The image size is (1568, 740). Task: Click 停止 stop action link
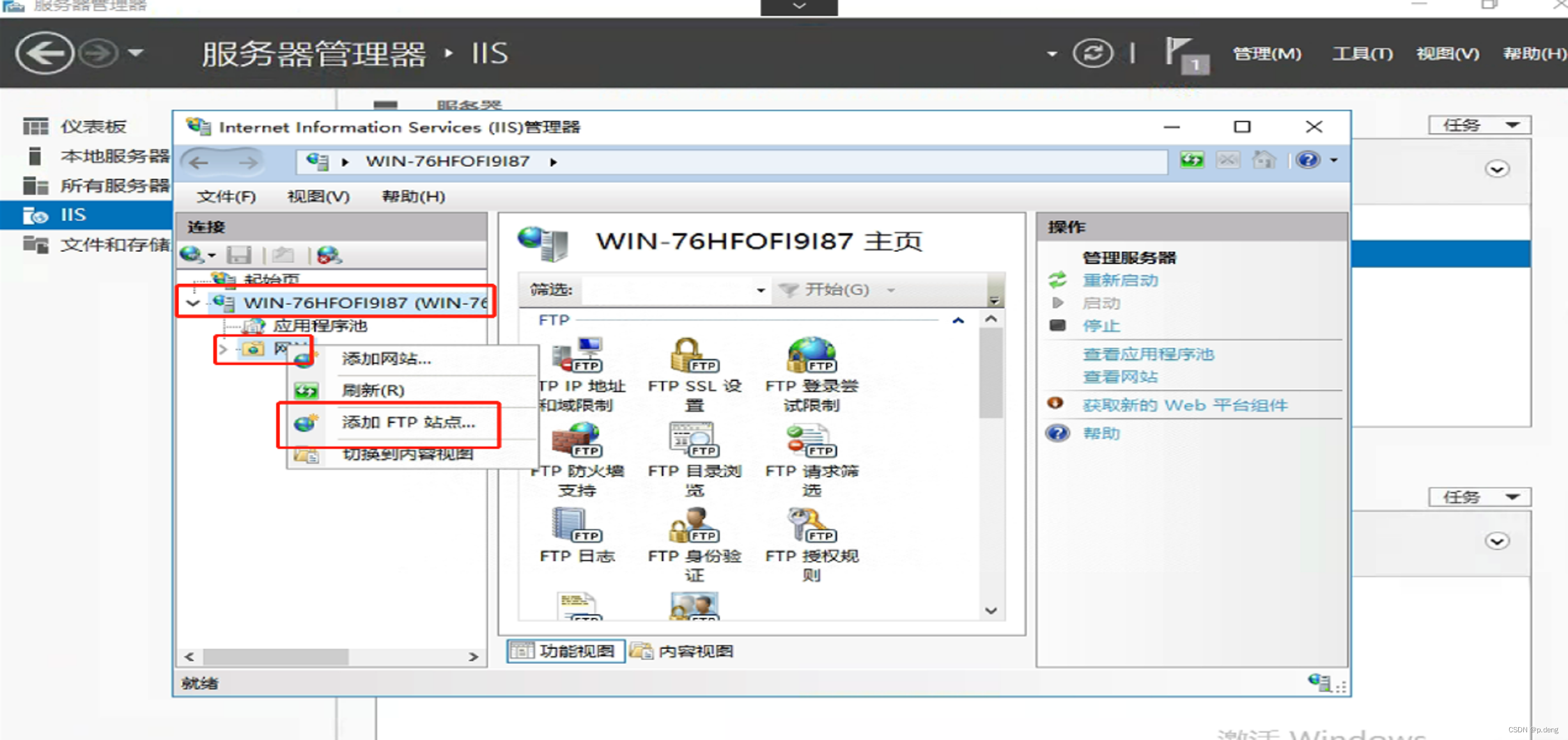pos(1101,326)
